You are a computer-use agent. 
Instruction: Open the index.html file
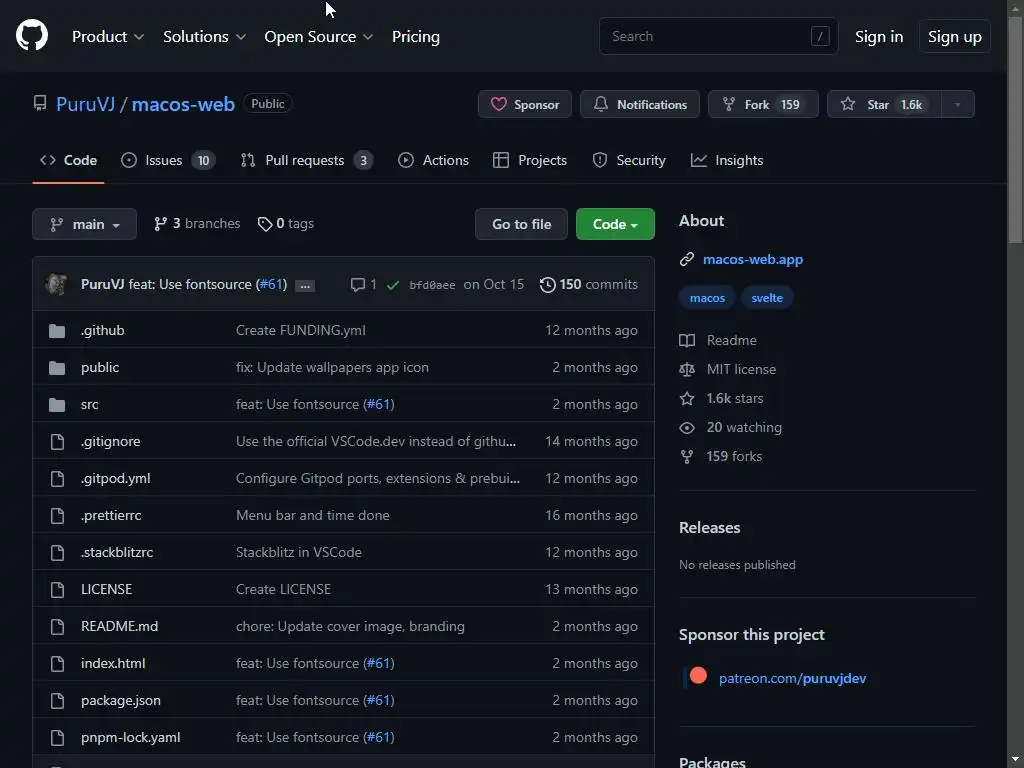point(113,663)
